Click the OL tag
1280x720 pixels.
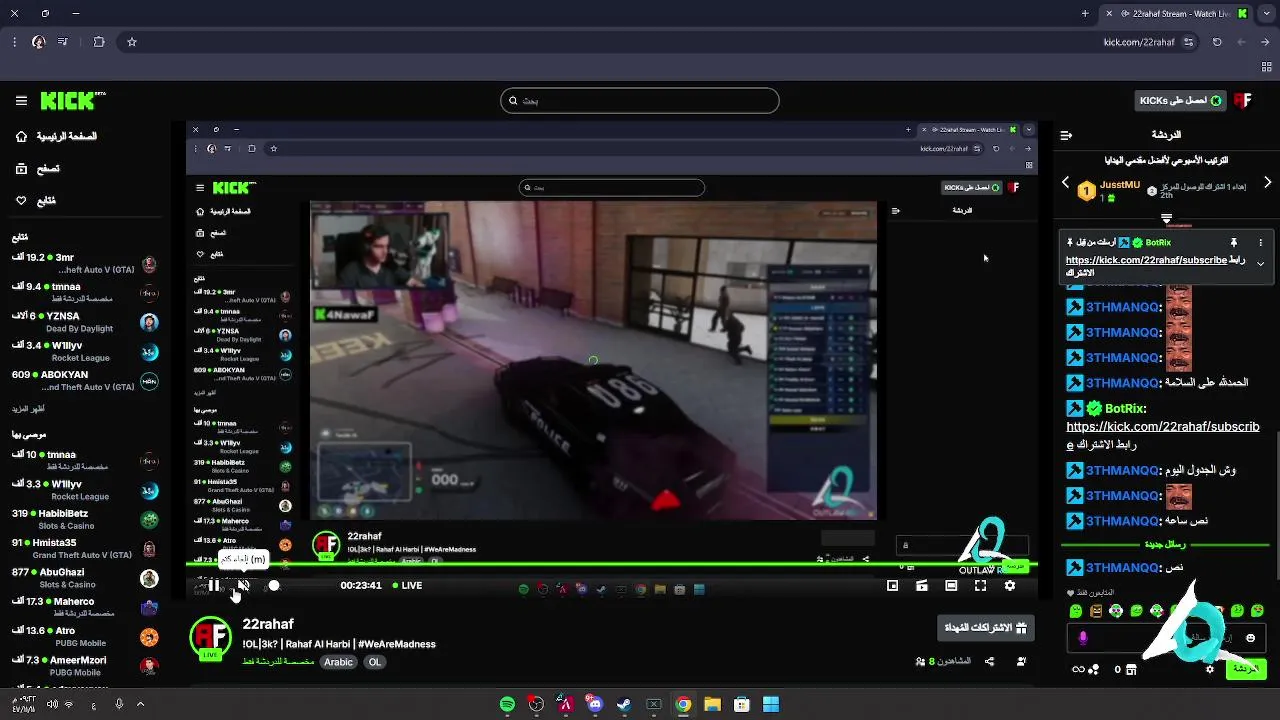coord(375,662)
